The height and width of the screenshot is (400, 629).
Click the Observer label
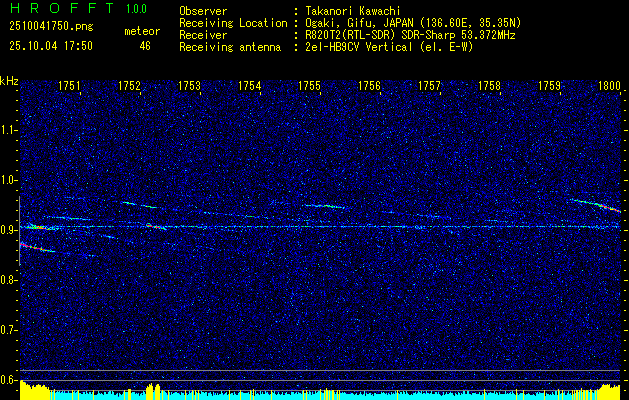pyautogui.click(x=203, y=11)
